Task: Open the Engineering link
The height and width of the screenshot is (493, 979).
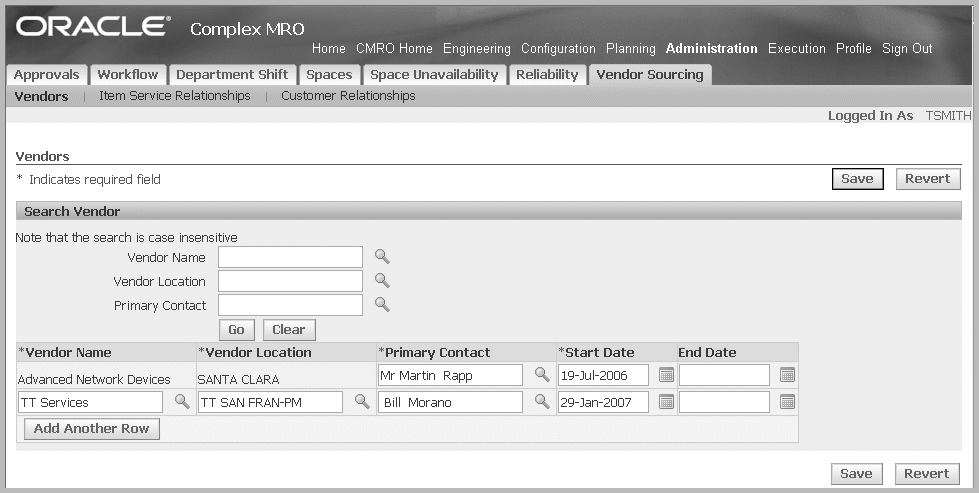Action: click(476, 49)
